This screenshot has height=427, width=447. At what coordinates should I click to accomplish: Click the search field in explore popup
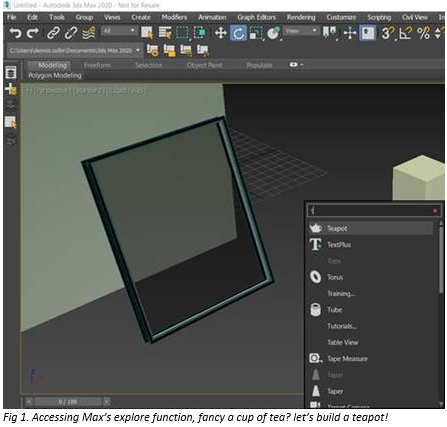pyautogui.click(x=373, y=210)
